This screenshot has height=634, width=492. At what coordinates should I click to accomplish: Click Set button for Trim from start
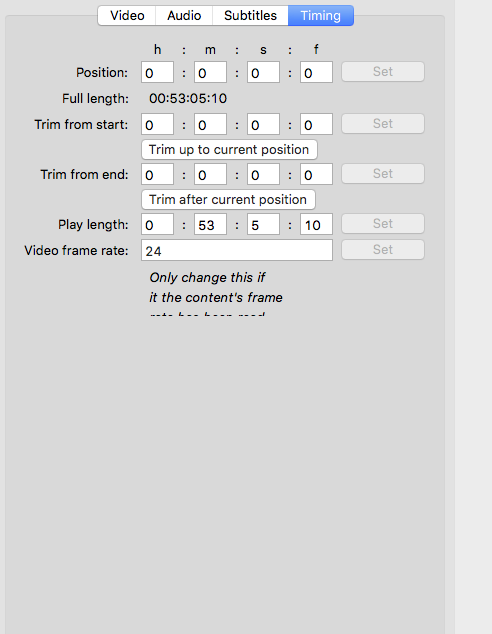tap(383, 123)
